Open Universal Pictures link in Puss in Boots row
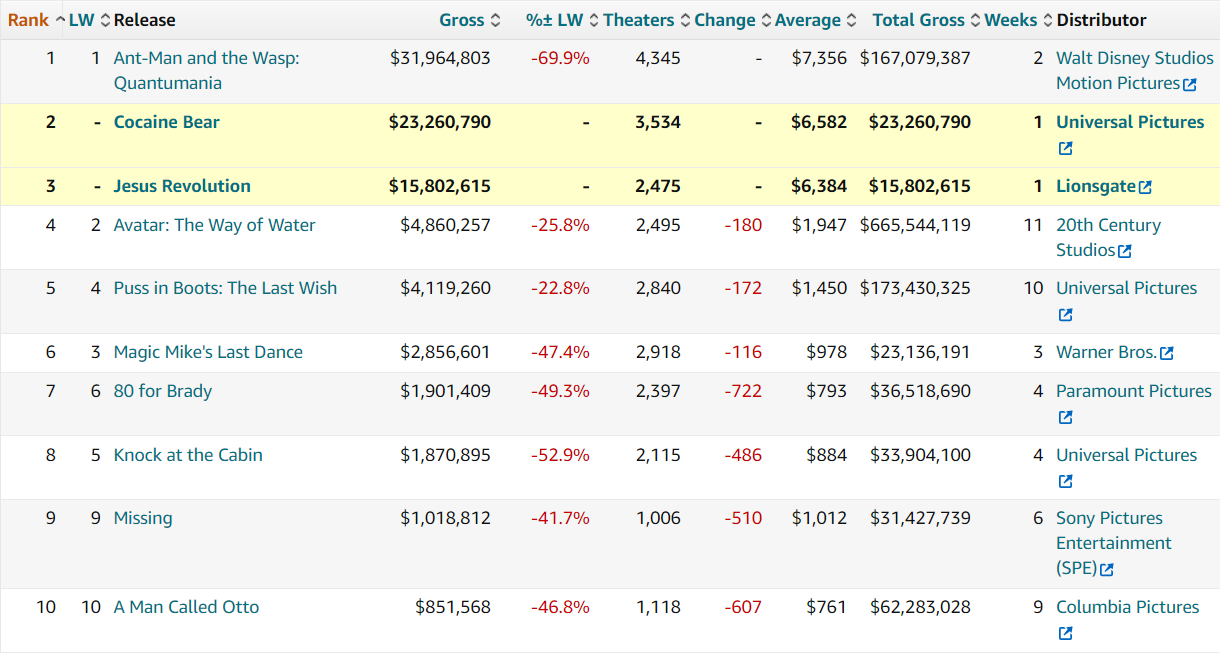This screenshot has width=1220, height=653. click(1126, 288)
